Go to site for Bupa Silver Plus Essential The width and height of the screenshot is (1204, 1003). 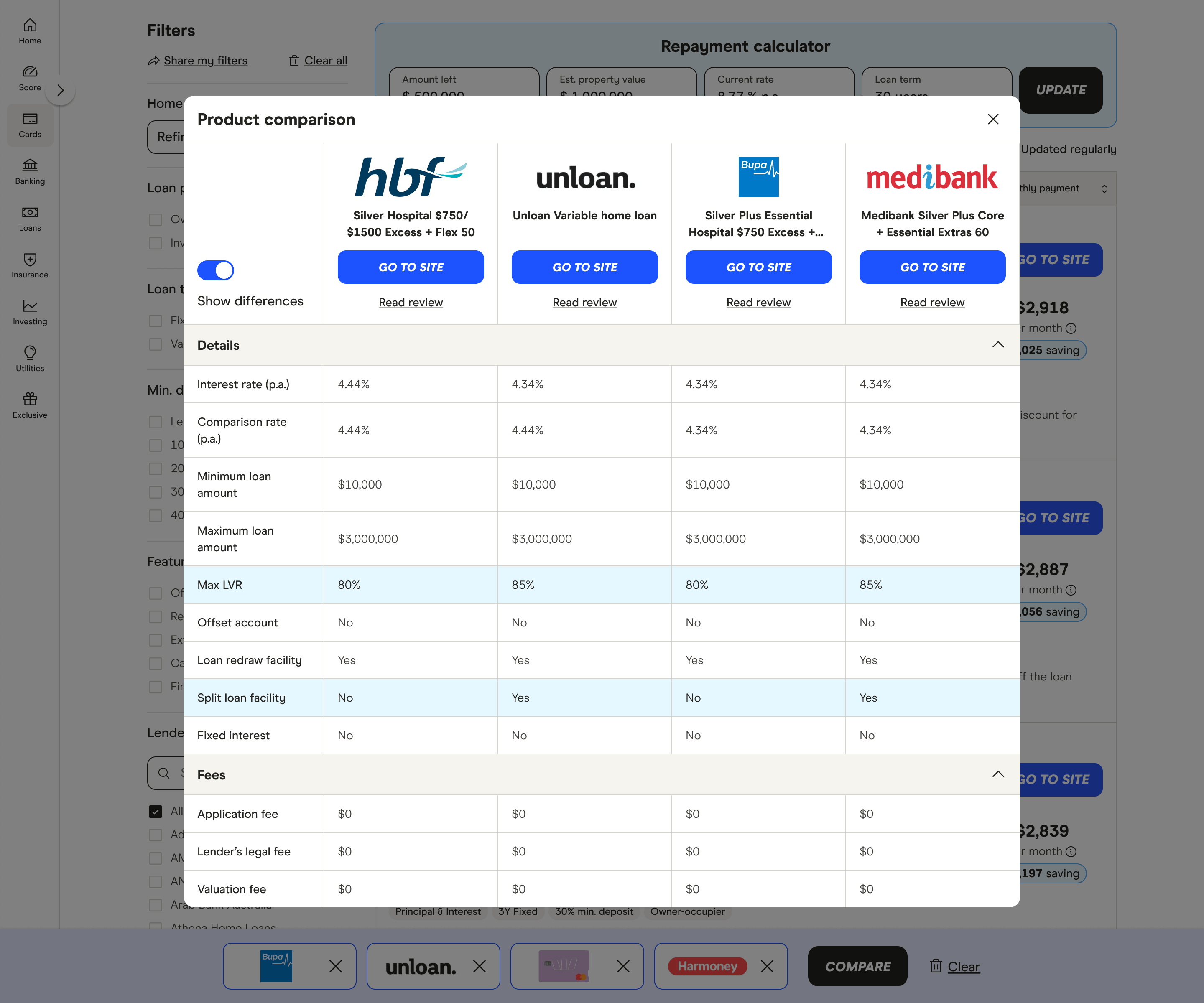(758, 267)
